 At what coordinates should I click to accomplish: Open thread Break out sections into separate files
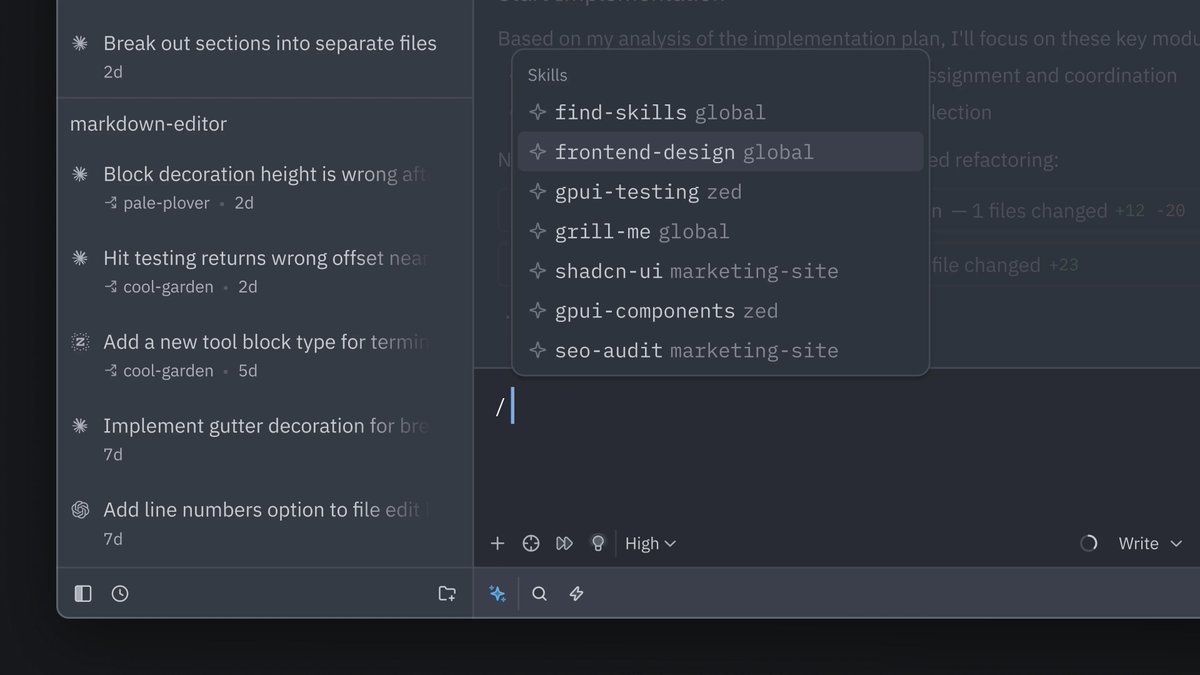tap(265, 57)
